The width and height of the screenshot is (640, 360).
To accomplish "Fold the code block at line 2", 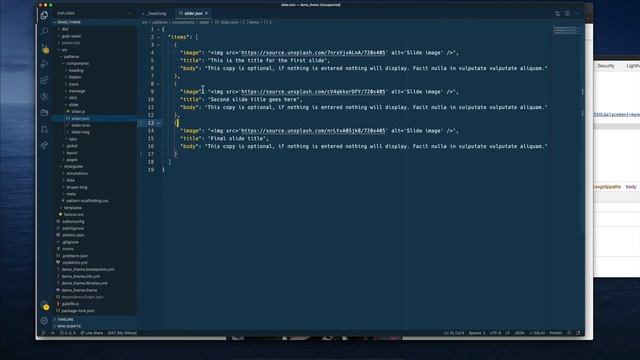I will point(159,37).
